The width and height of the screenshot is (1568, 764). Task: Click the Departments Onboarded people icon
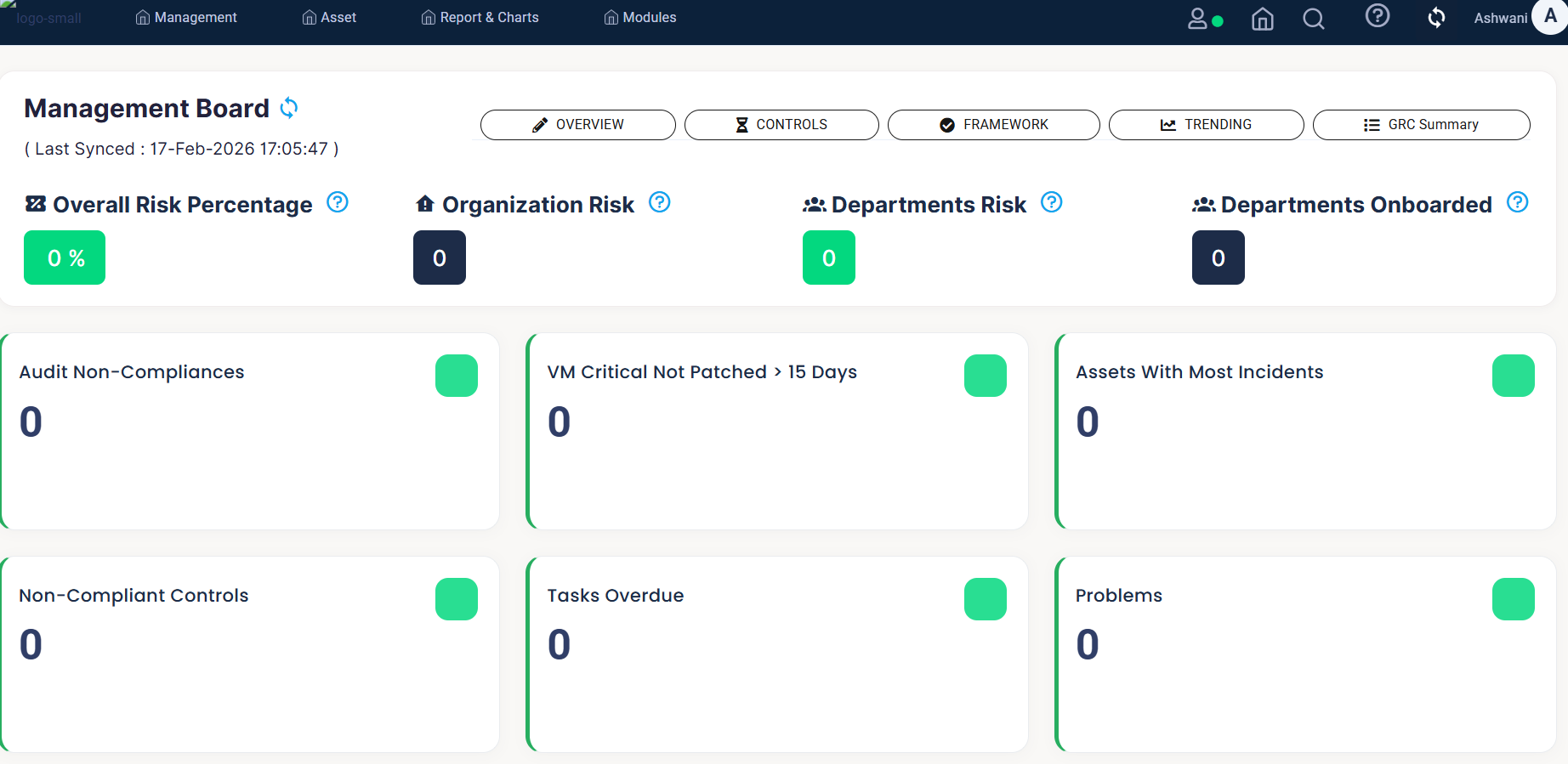[x=1204, y=204]
